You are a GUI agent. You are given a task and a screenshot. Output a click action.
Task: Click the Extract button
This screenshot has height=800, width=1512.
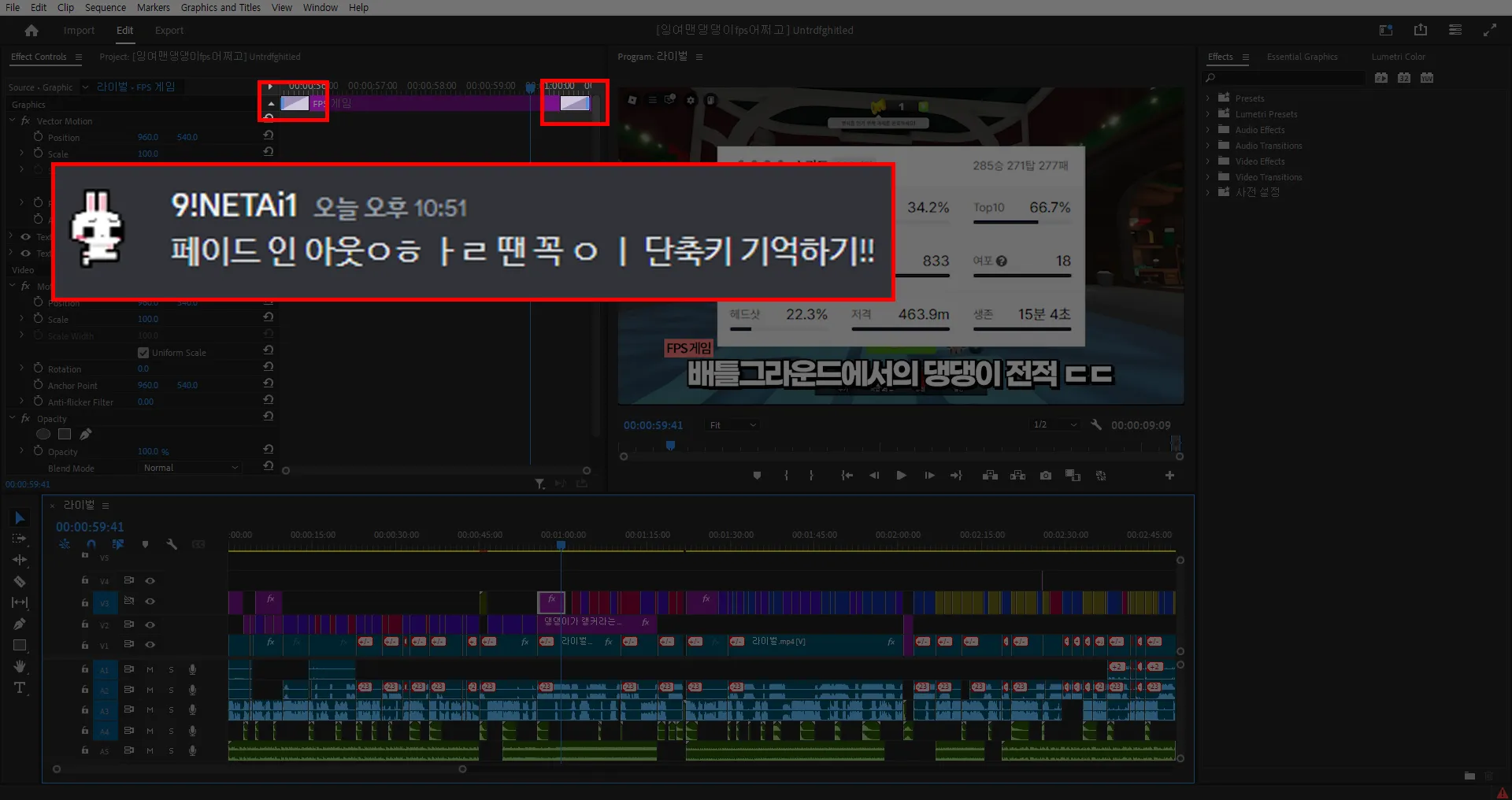1017,476
